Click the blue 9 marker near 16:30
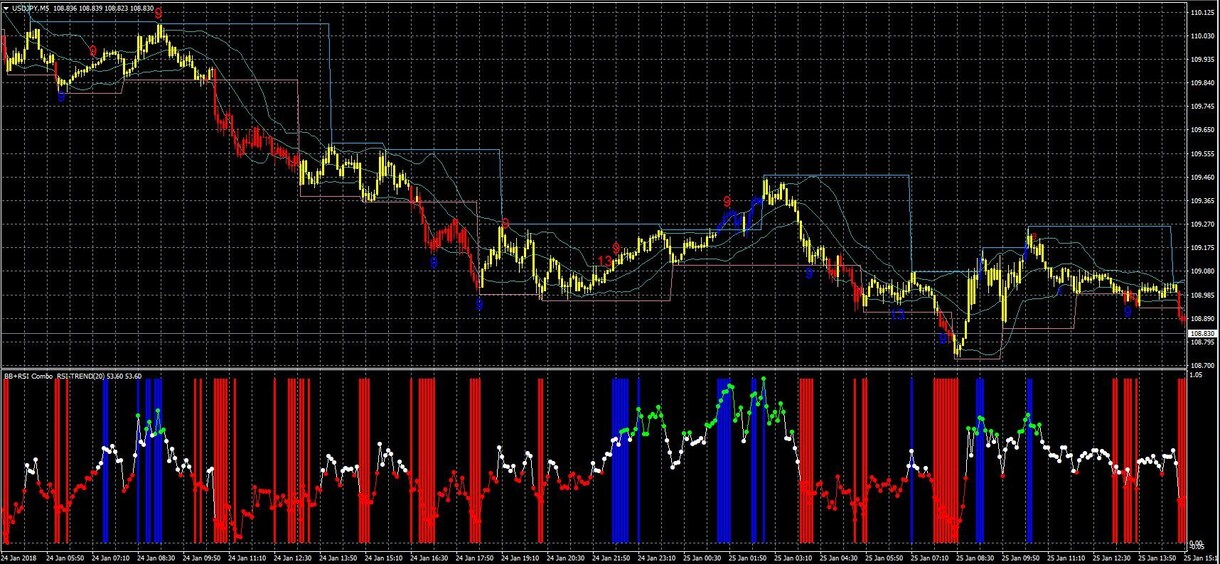The width and height of the screenshot is (1220, 564). tap(433, 263)
